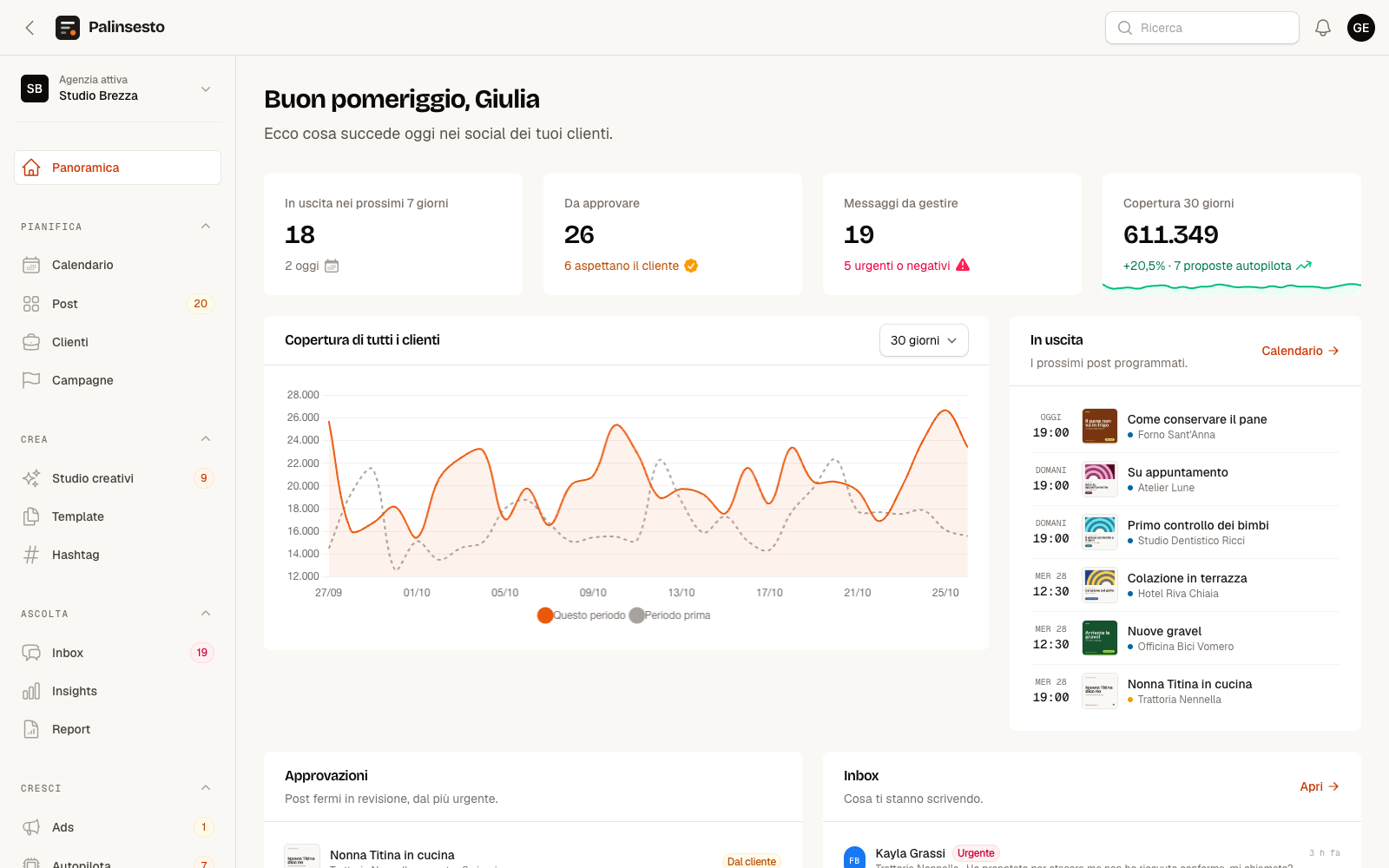1389x868 pixels.
Task: Collapse the ASCOLTA section
Action: point(206,614)
